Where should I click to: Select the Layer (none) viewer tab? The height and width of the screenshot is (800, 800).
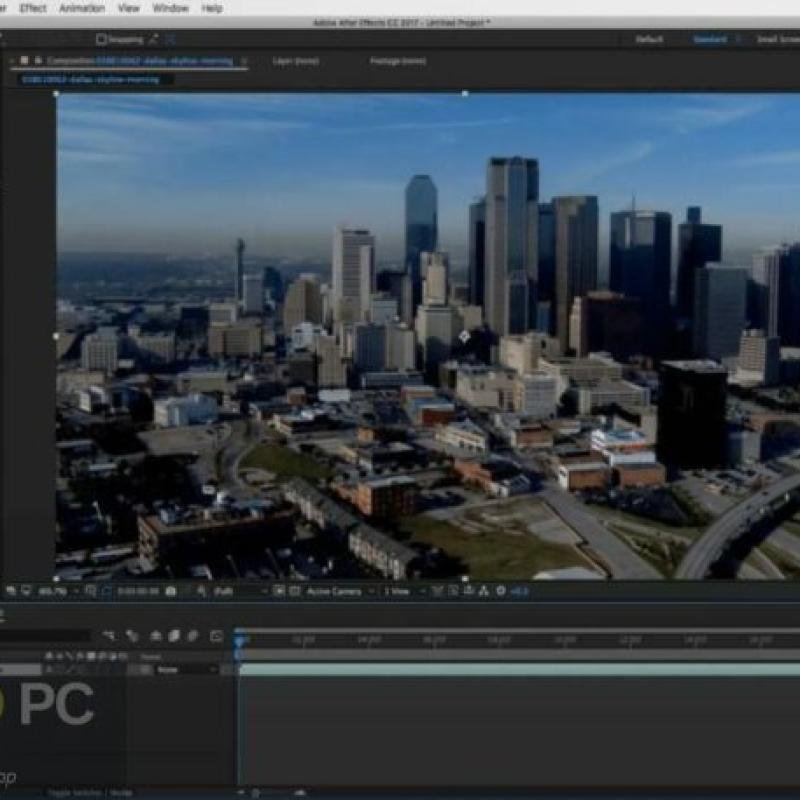coord(296,61)
